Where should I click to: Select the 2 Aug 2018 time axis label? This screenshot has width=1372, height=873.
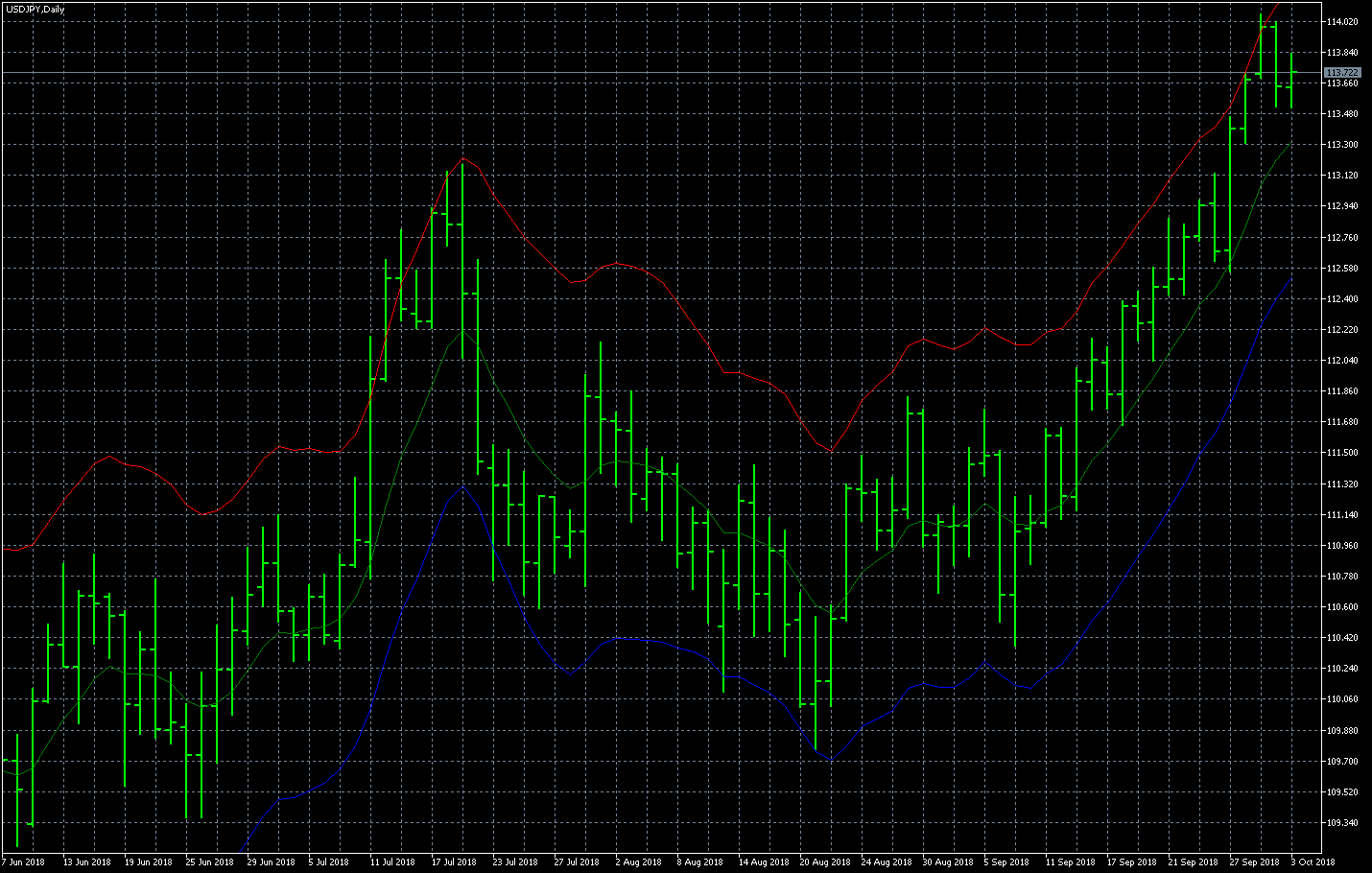[x=638, y=861]
